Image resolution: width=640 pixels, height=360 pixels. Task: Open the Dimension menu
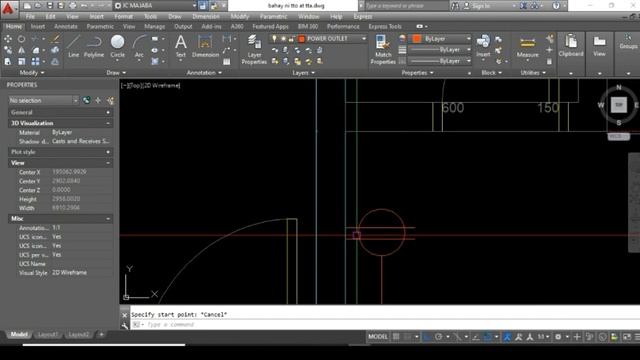click(206, 16)
